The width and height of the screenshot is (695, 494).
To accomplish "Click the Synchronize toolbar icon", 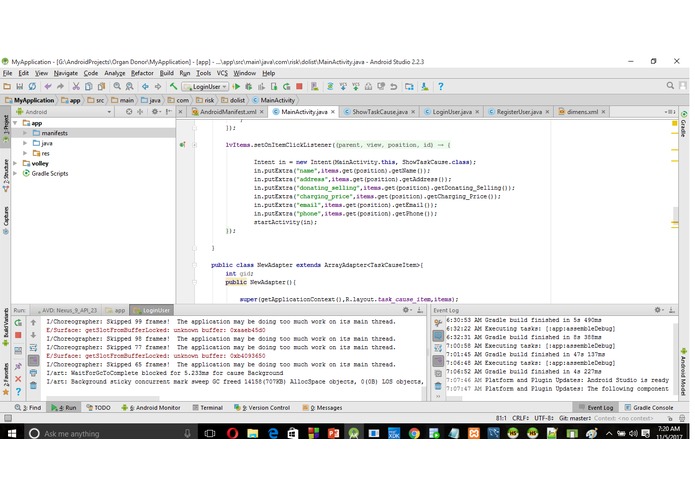I will (x=32, y=86).
